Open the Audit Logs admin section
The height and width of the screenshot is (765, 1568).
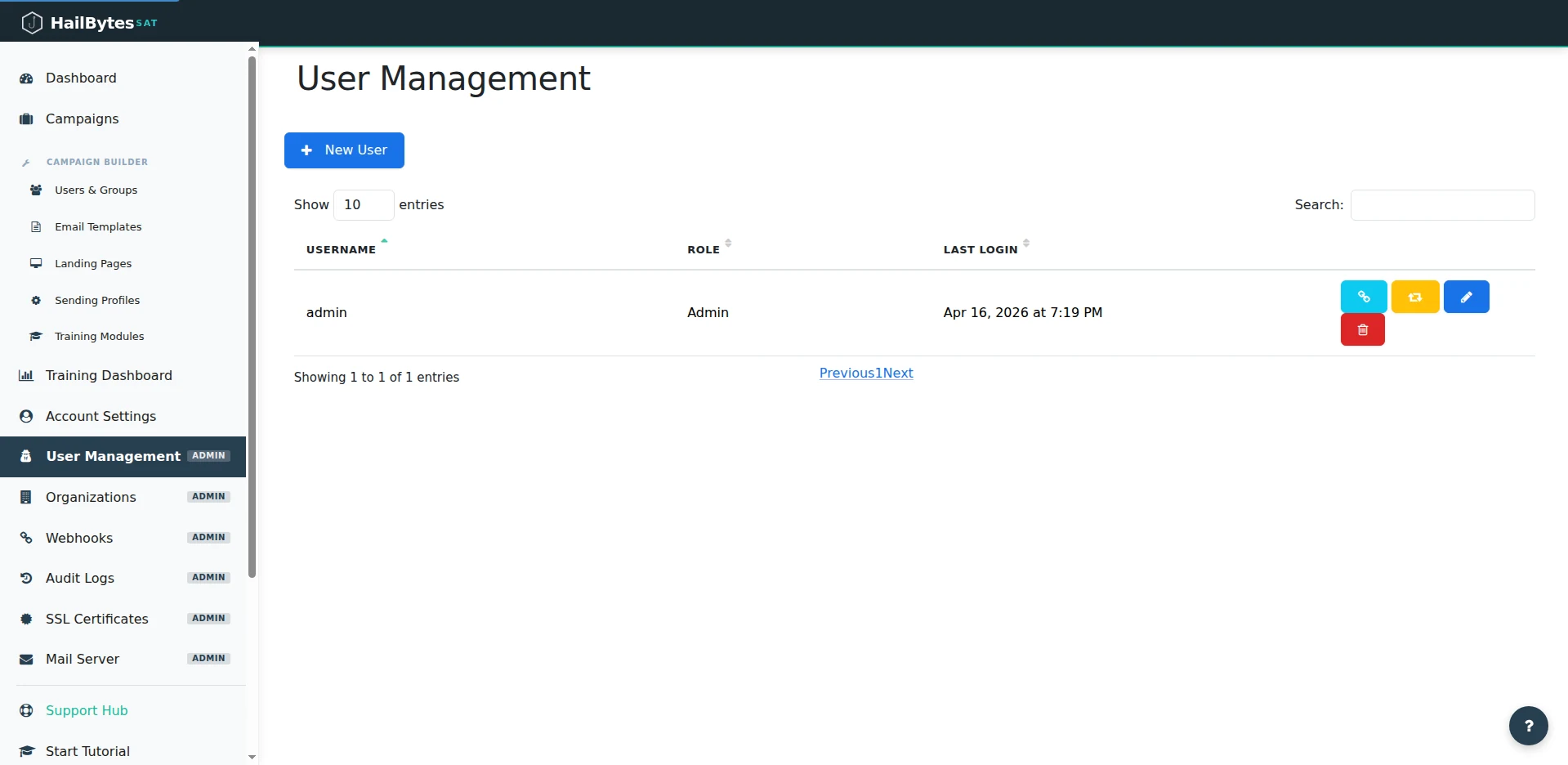click(x=79, y=578)
